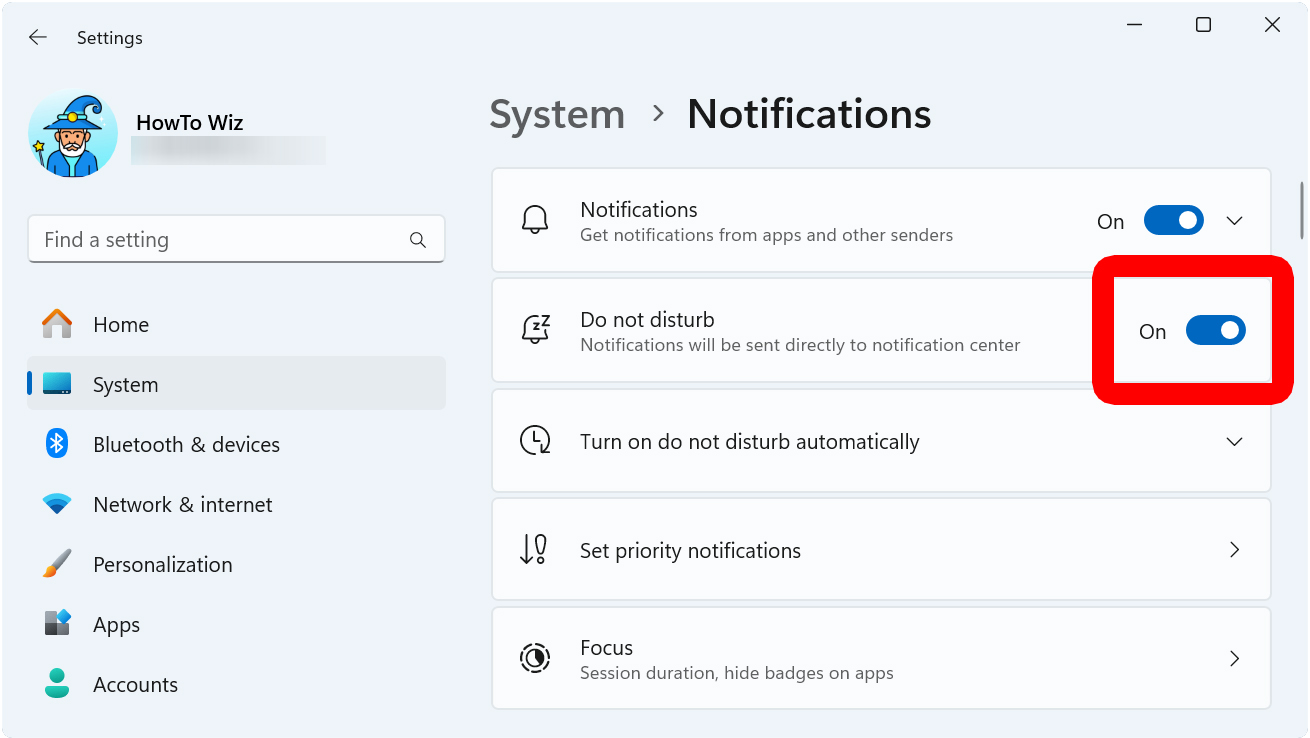The image size is (1310, 738).
Task: Open Bluetooth & devices settings
Action: (185, 444)
